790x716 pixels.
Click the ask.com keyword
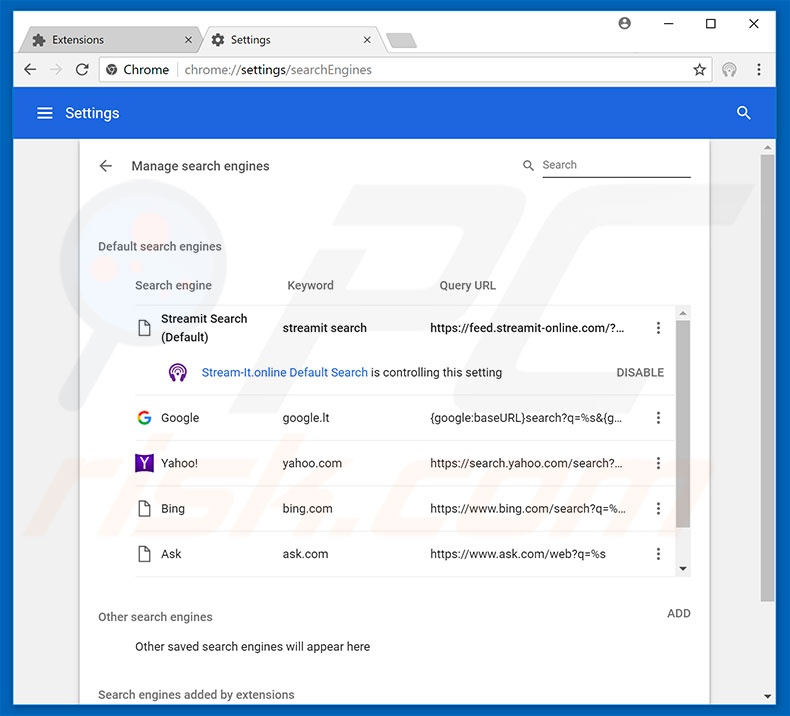pos(305,554)
